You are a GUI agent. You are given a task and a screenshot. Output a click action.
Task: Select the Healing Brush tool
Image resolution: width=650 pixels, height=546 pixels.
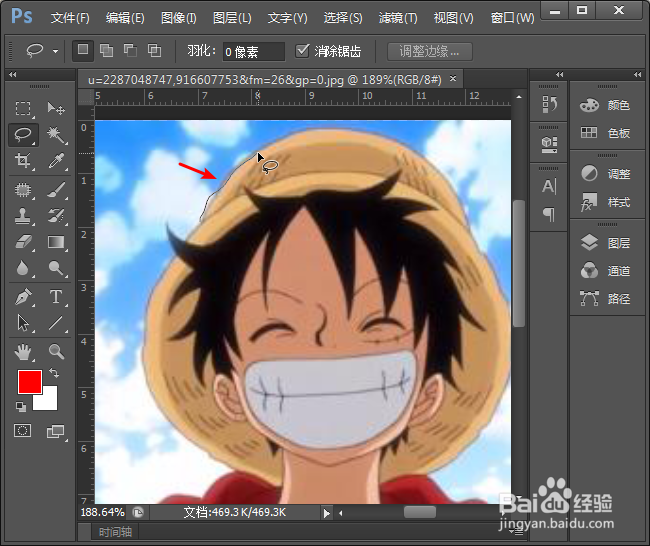[x=23, y=190]
